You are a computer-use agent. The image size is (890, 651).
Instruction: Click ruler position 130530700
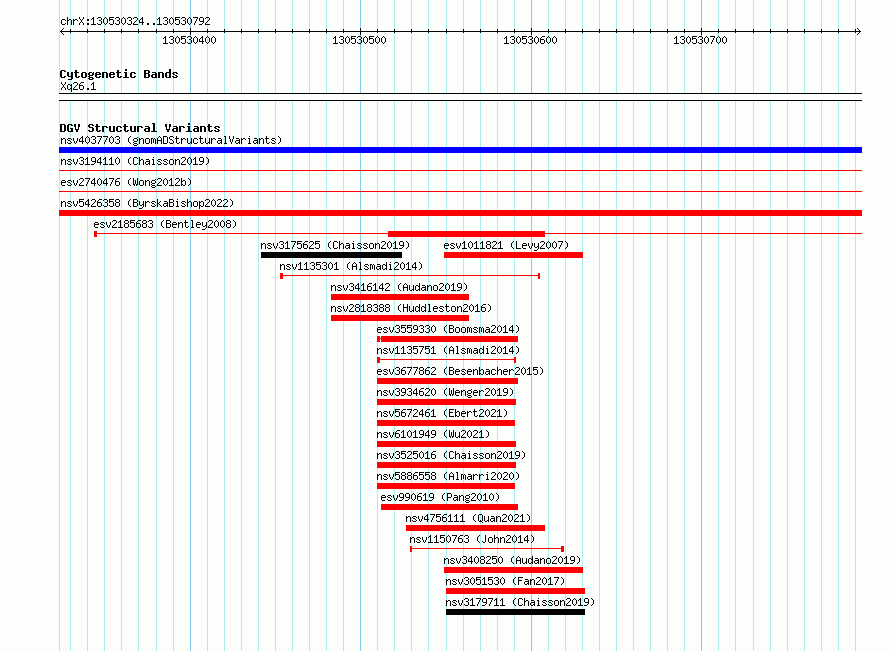click(700, 40)
